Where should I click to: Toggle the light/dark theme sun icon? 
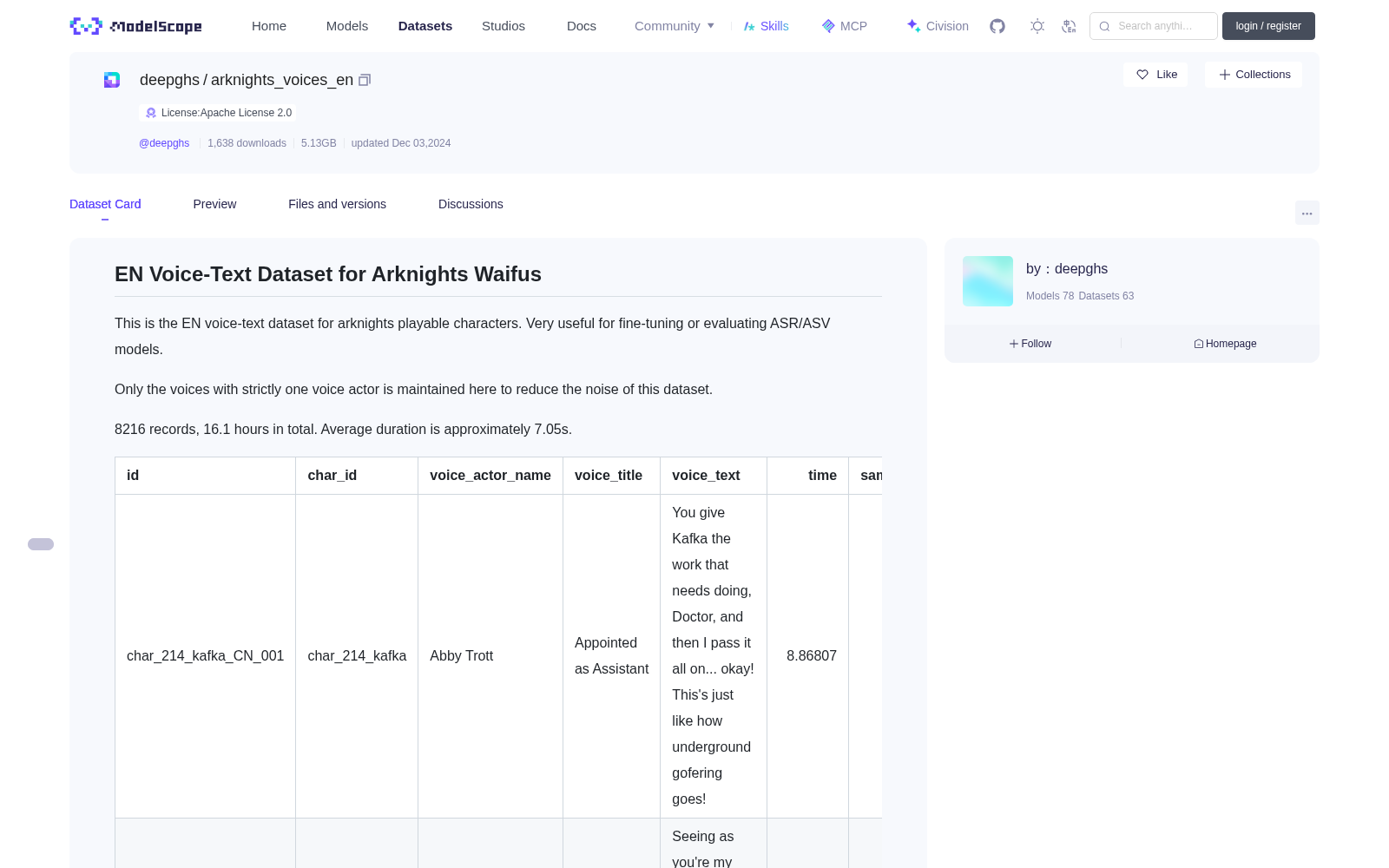1037,26
